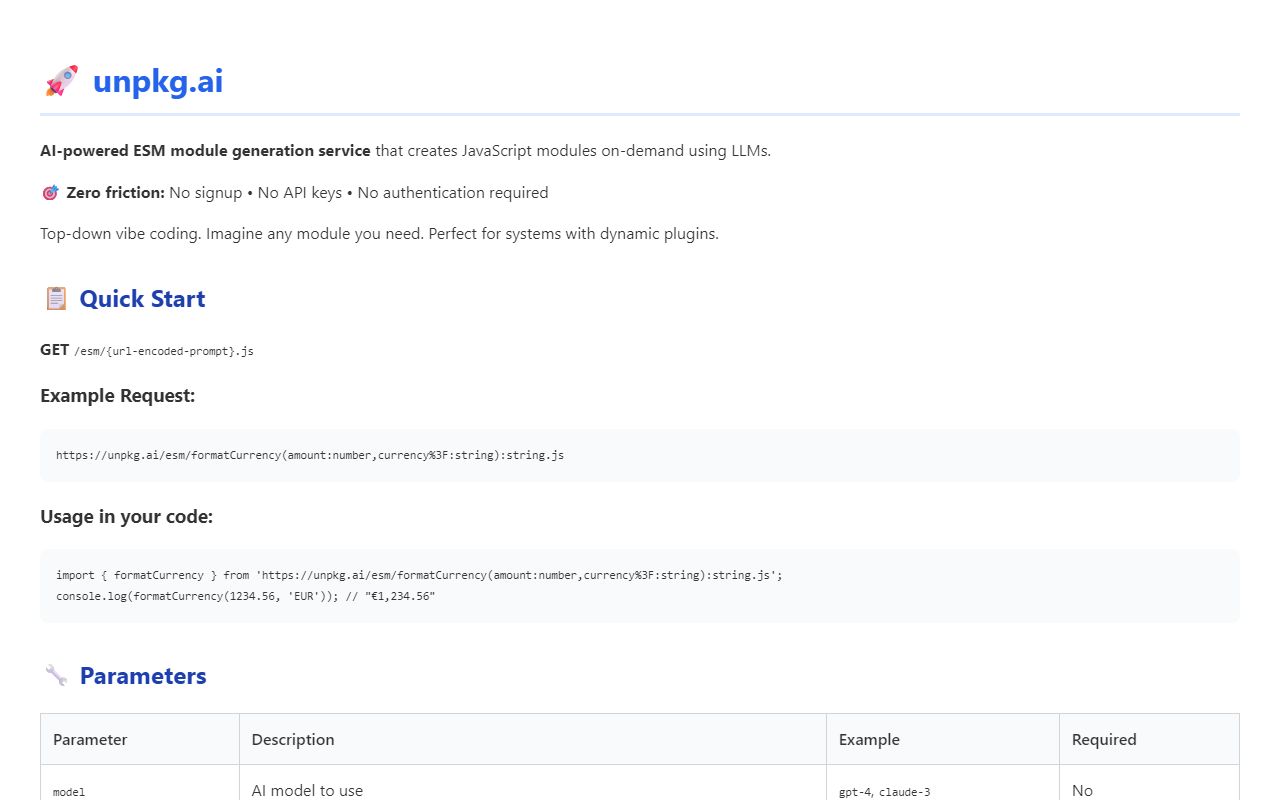Click the Parameter column header

tap(90, 739)
